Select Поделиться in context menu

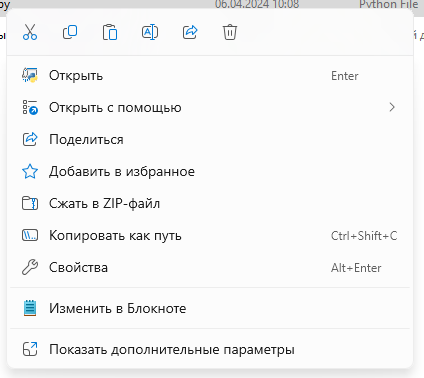click(210, 139)
